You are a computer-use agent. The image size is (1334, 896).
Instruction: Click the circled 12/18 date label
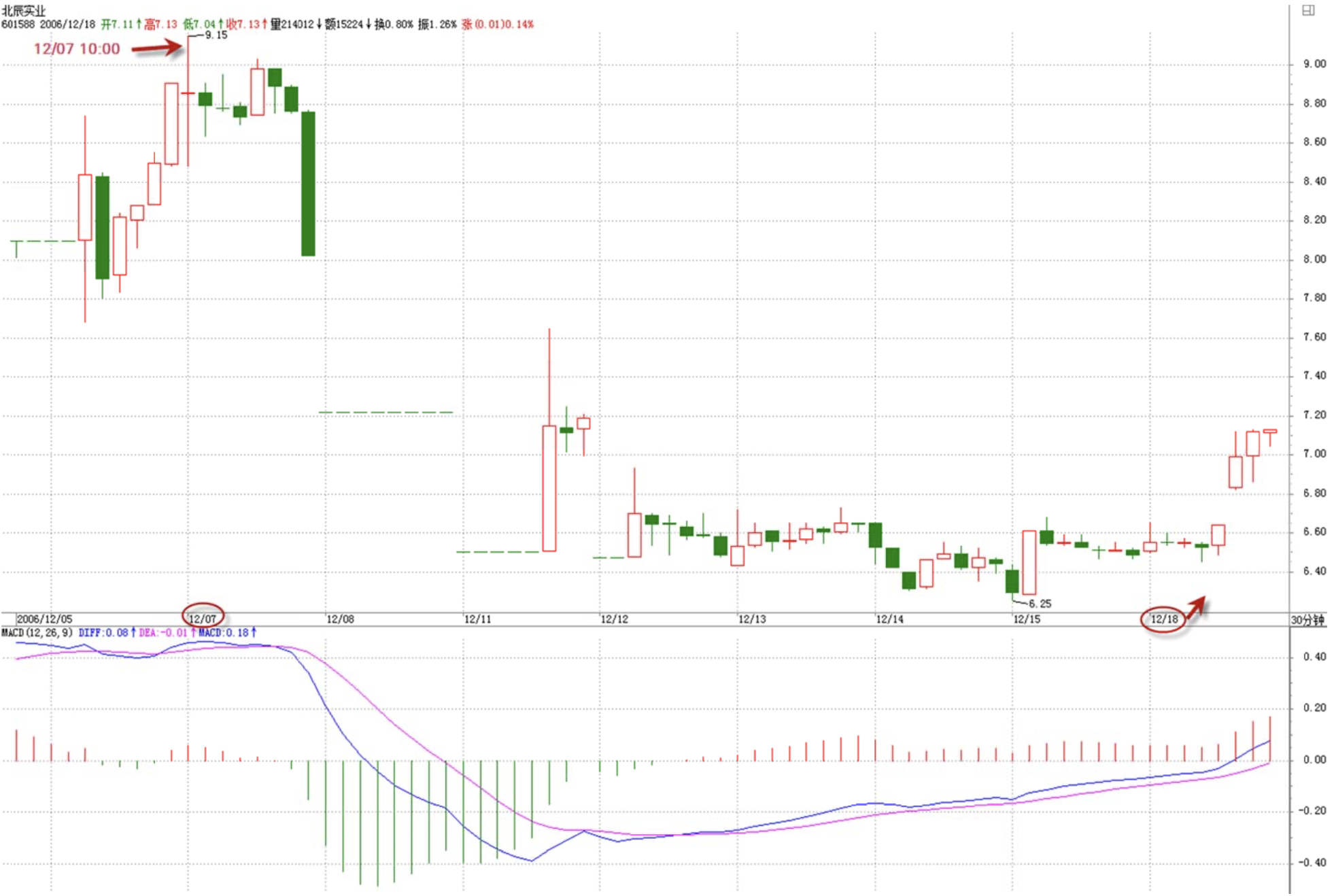pos(1163,619)
